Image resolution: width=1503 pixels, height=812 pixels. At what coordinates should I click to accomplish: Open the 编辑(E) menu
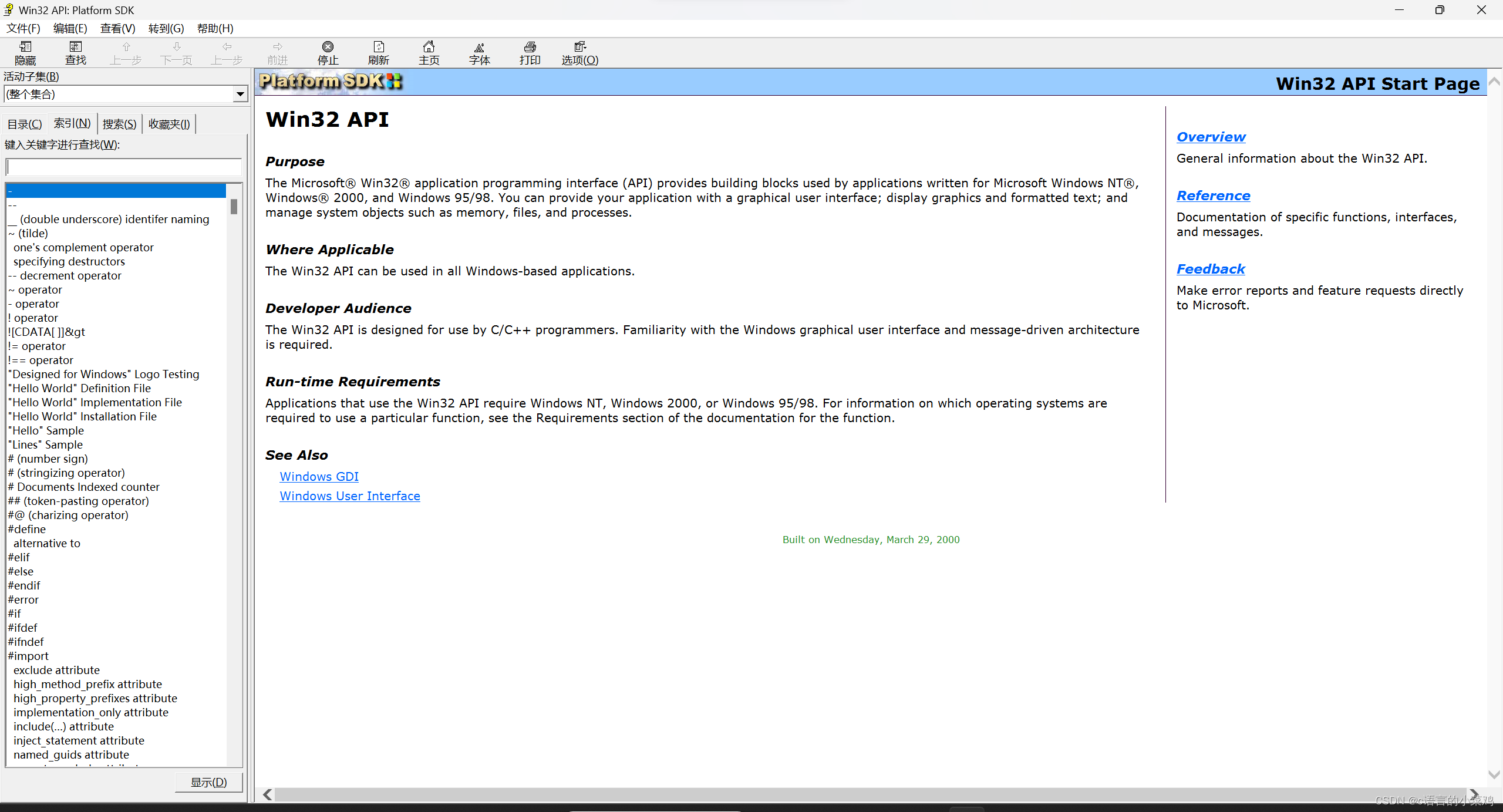point(70,28)
